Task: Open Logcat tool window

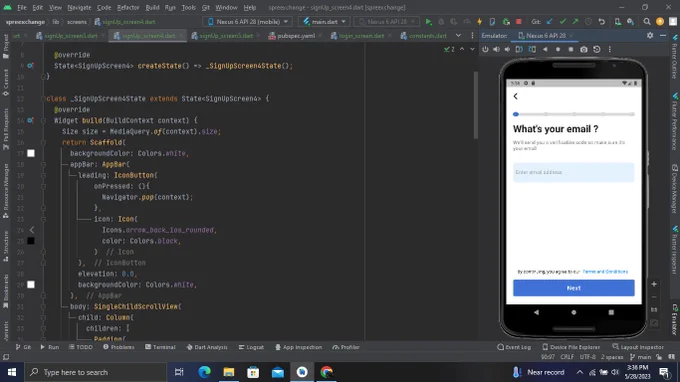Action: tap(251, 347)
